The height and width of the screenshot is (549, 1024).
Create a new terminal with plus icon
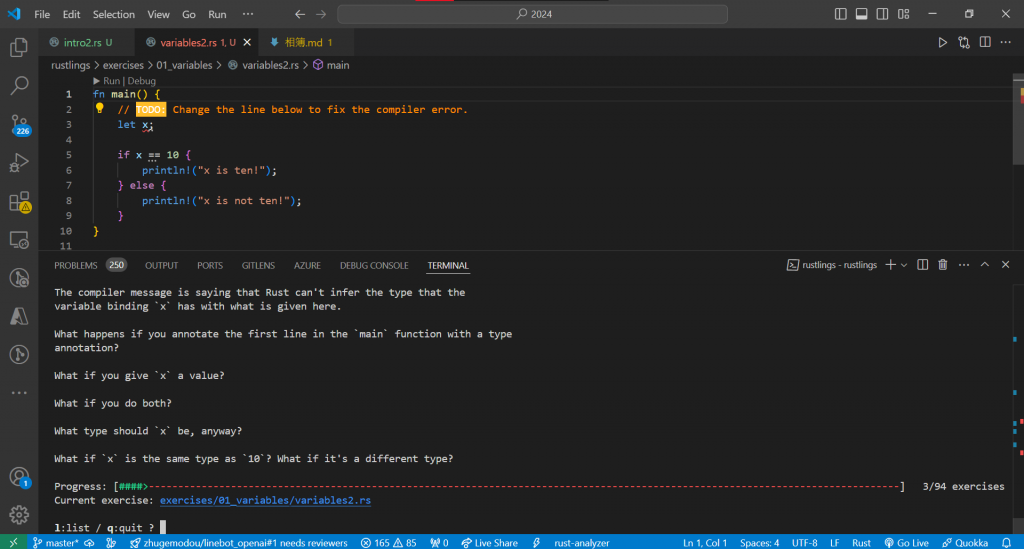890,264
